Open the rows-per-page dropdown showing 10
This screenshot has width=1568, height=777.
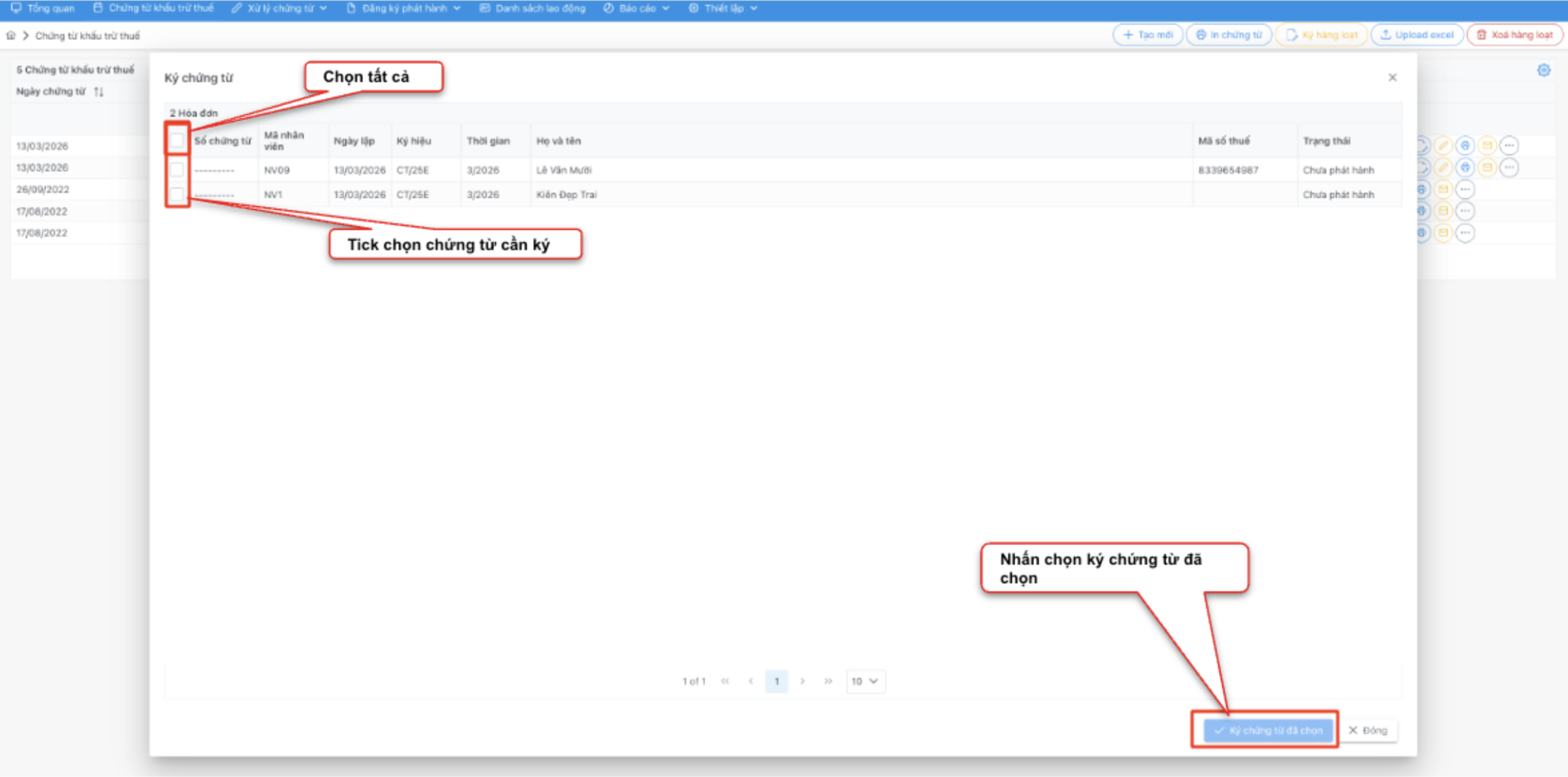865,681
